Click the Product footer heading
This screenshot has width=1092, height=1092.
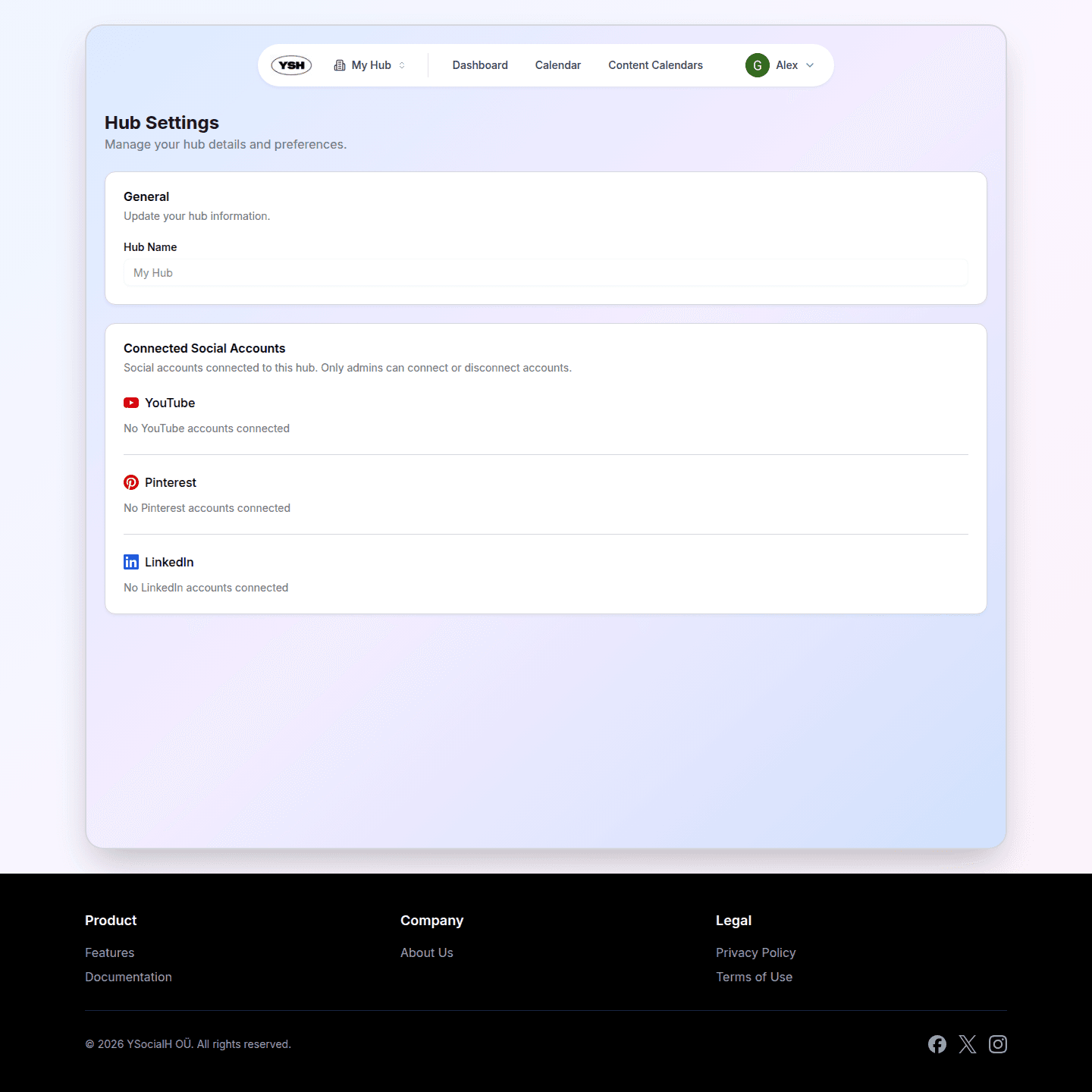click(111, 920)
